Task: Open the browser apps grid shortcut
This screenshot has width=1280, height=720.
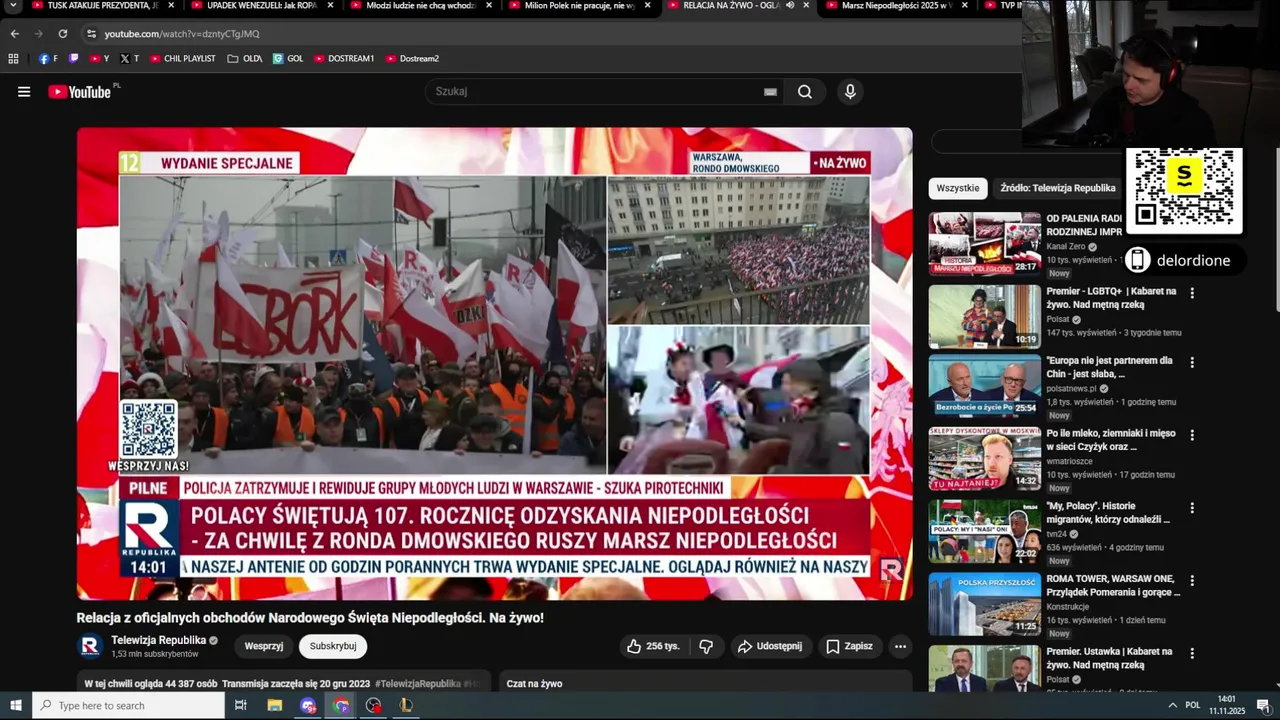Action: (x=13, y=59)
